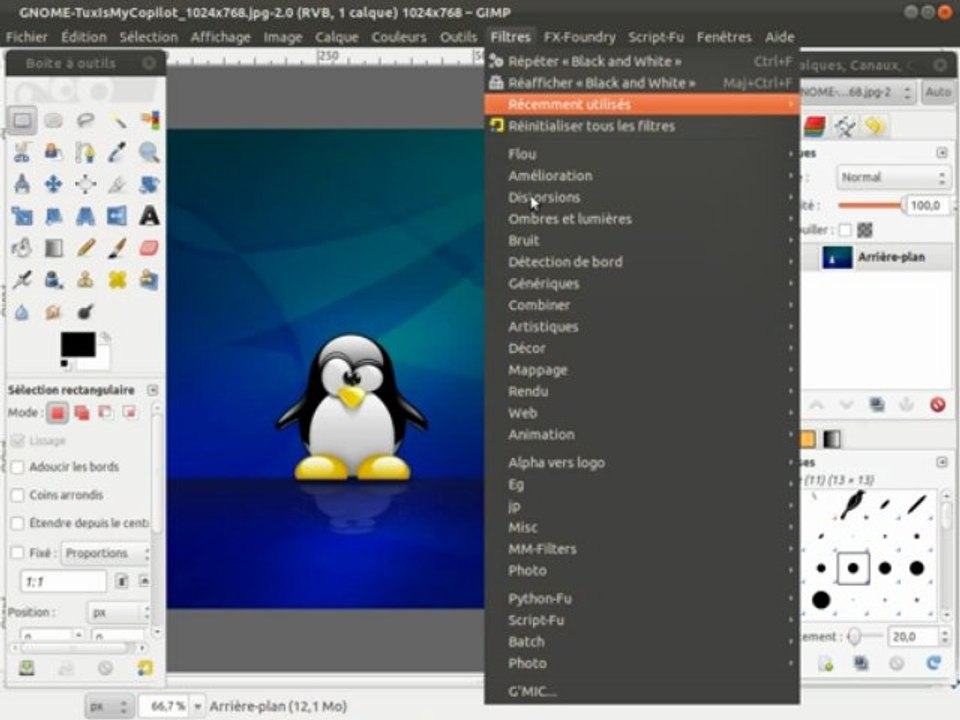Save tool options button at bottom of toolbox
The width and height of the screenshot is (960, 720).
pos(26,667)
